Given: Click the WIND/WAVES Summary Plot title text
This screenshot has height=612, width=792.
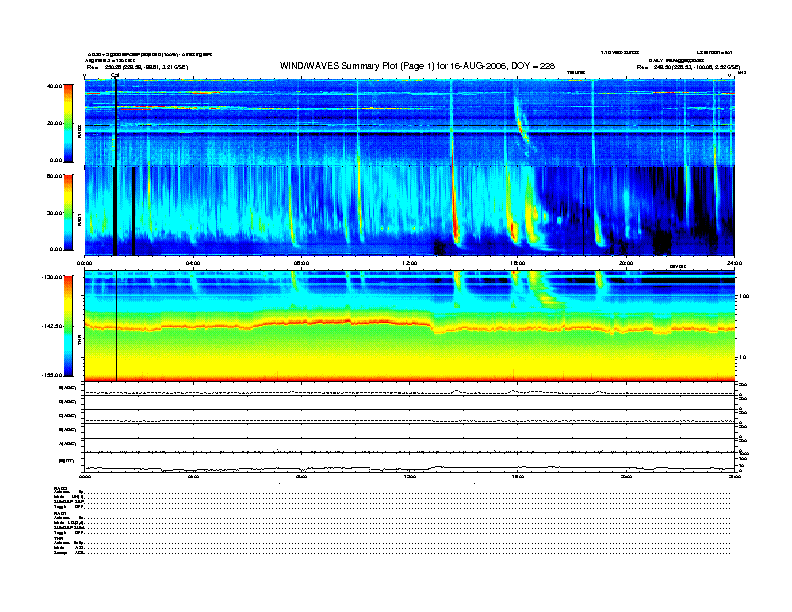Looking at the screenshot, I should pos(417,66).
